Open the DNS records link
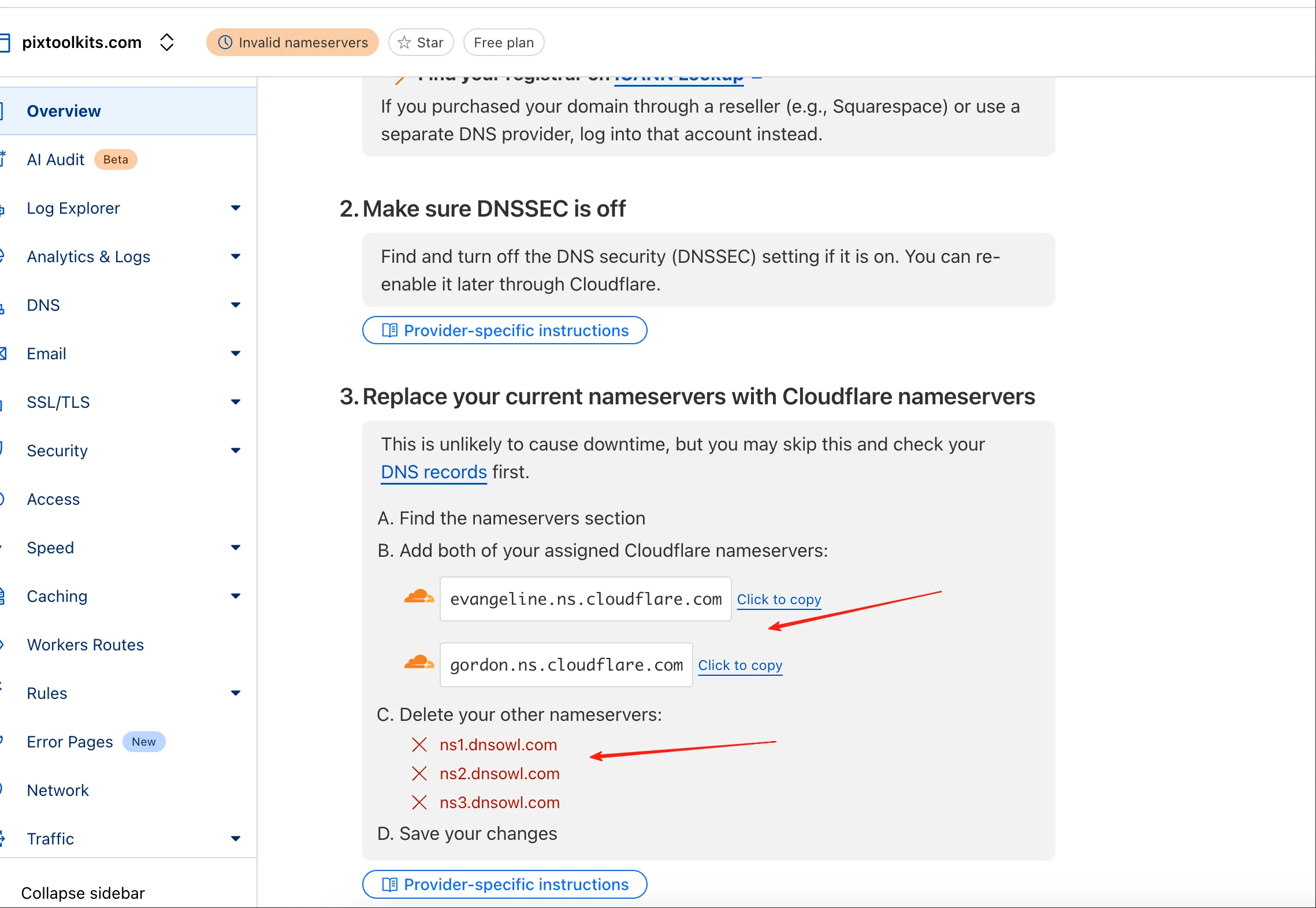The height and width of the screenshot is (908, 1316). tap(434, 472)
